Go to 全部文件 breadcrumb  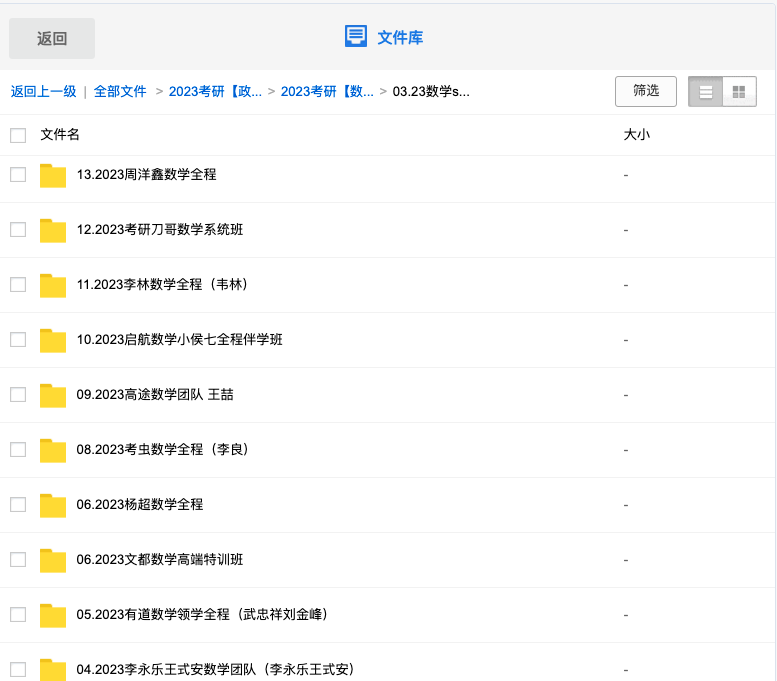[120, 92]
